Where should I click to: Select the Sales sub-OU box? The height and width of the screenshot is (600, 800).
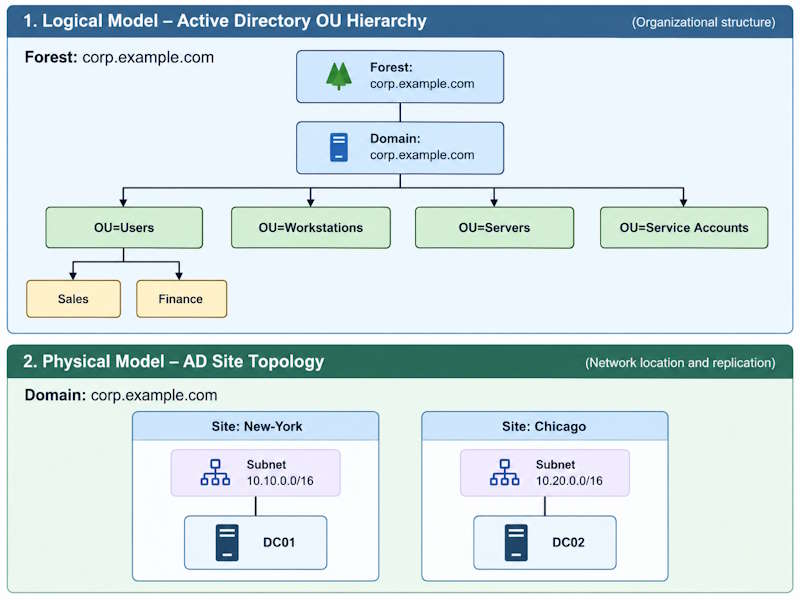[x=73, y=299]
